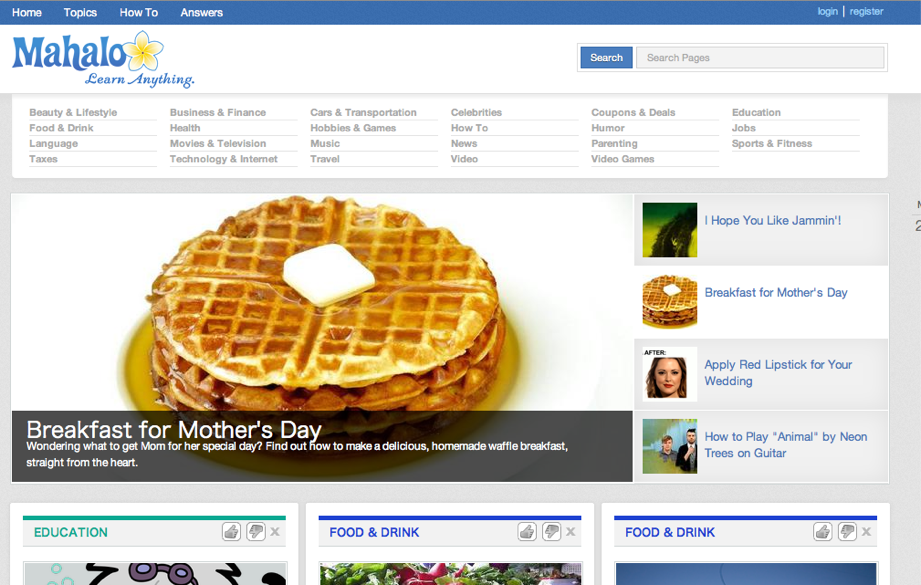Open the How To navigation item
Screen dimensions: 921x585
pyautogui.click(x=138, y=12)
